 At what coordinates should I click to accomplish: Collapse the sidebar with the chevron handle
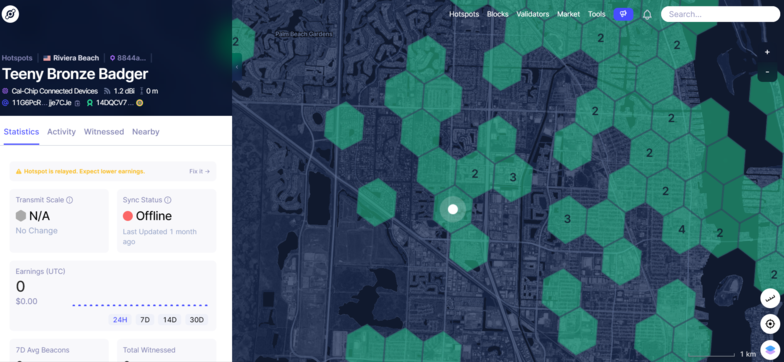237,66
